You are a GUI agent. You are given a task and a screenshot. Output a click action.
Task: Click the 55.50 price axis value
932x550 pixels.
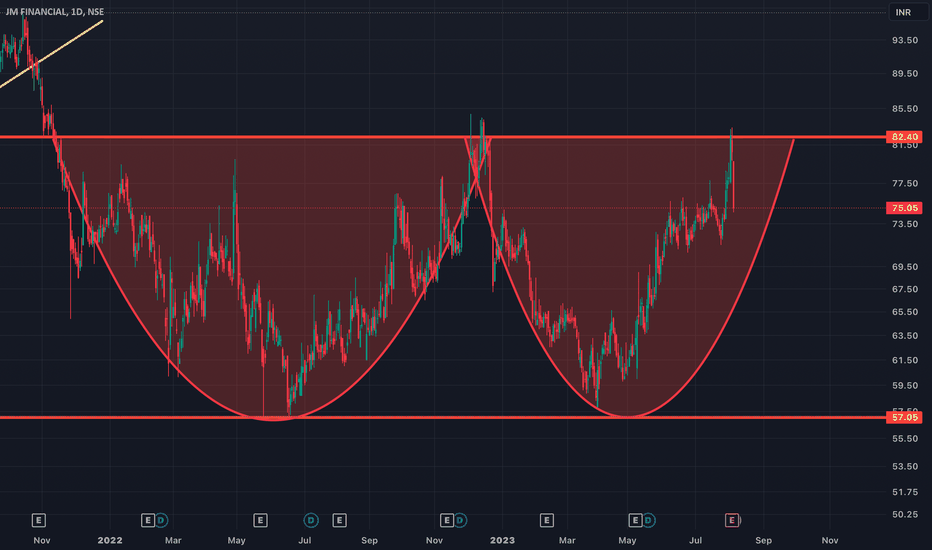(905, 438)
